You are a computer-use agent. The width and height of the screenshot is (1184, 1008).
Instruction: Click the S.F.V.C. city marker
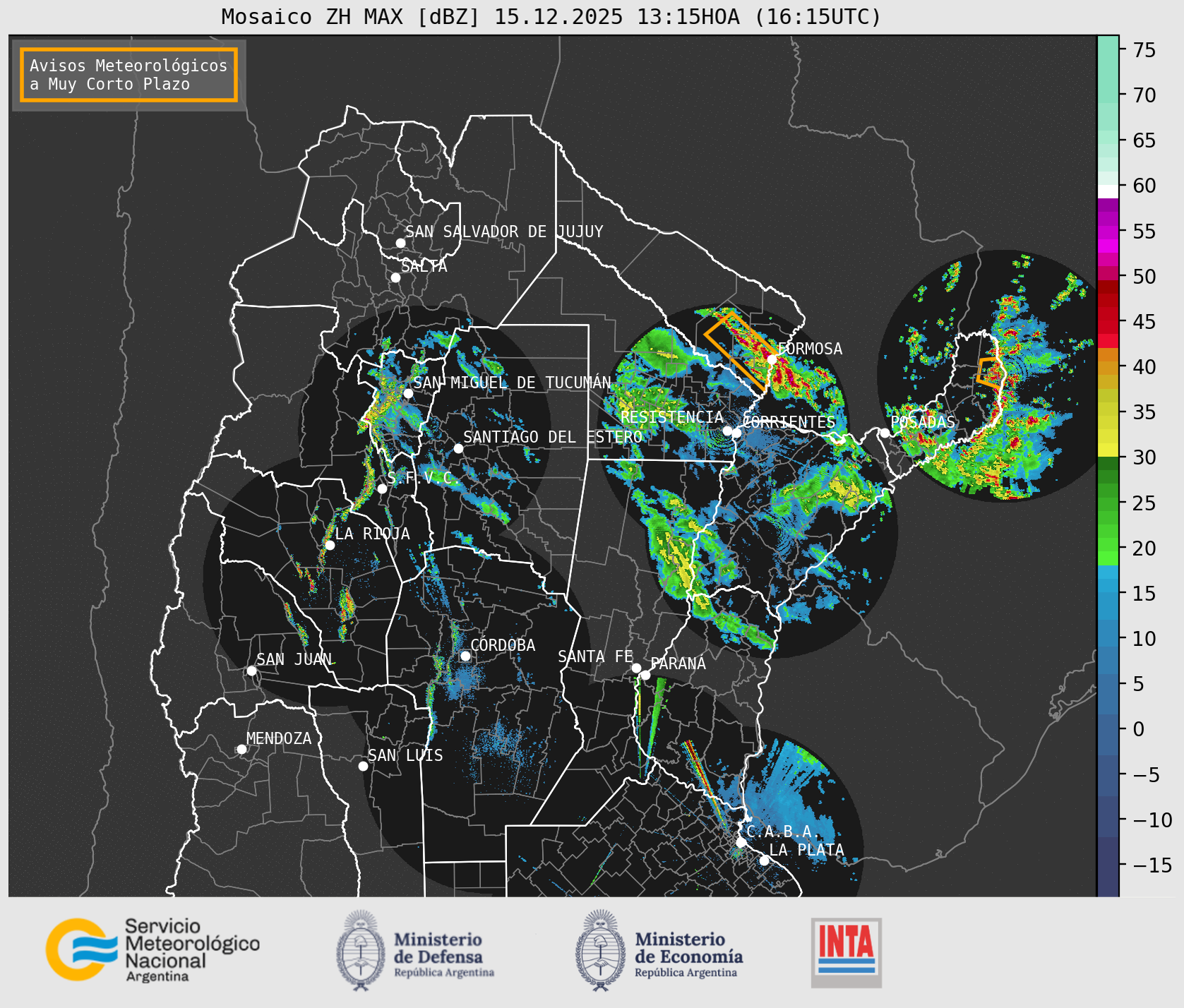click(x=382, y=488)
